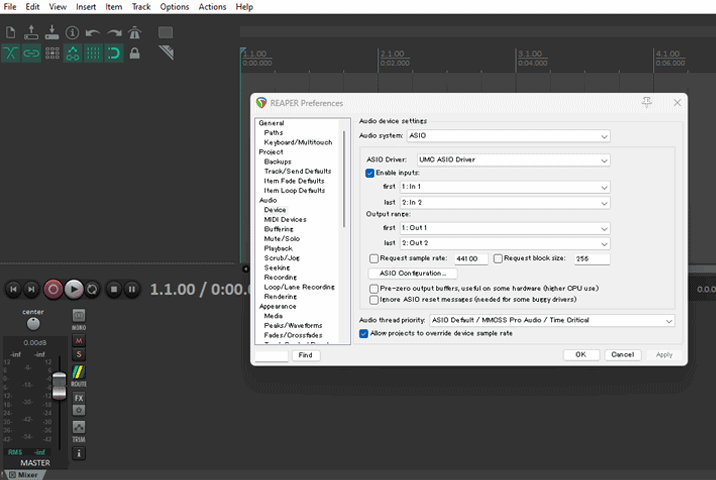
Task: Toggle ripple editing grid icon
Action: (52, 53)
